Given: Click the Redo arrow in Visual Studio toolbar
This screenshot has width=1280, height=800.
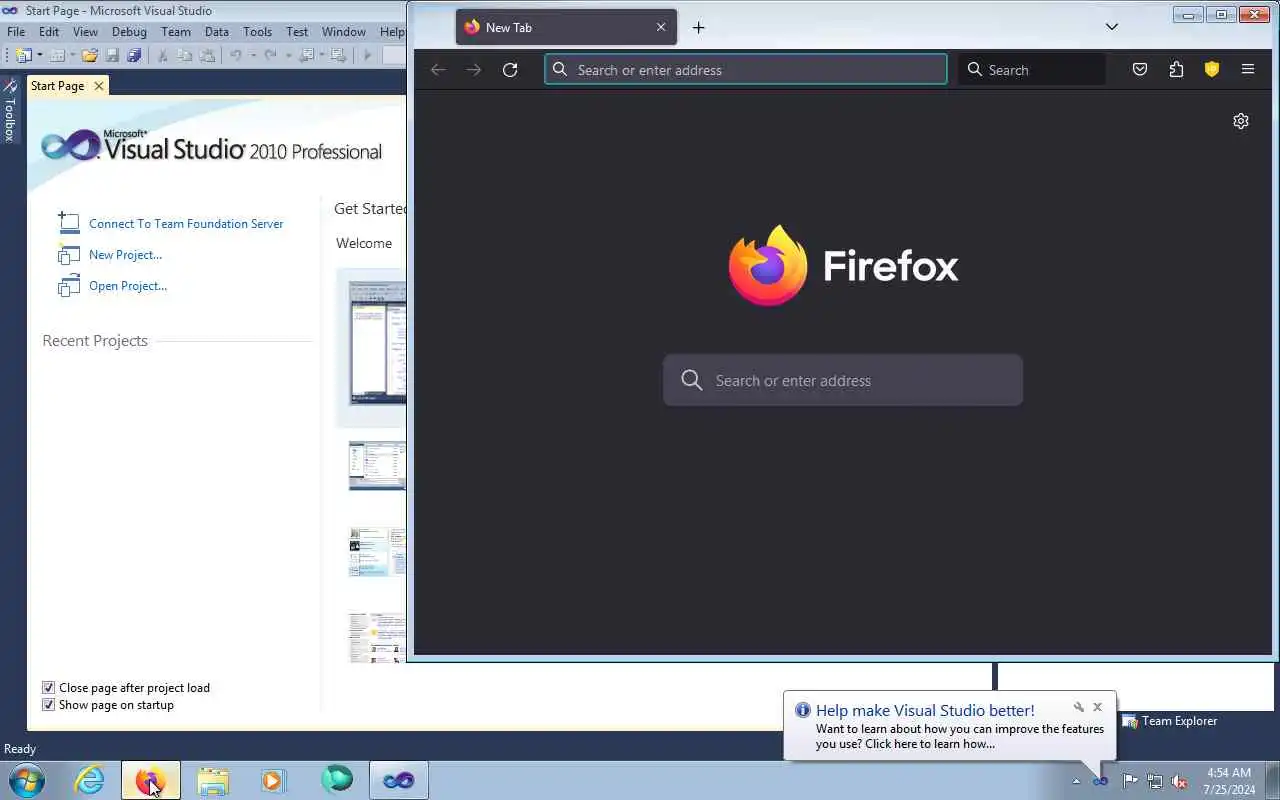Looking at the screenshot, I should [271, 55].
